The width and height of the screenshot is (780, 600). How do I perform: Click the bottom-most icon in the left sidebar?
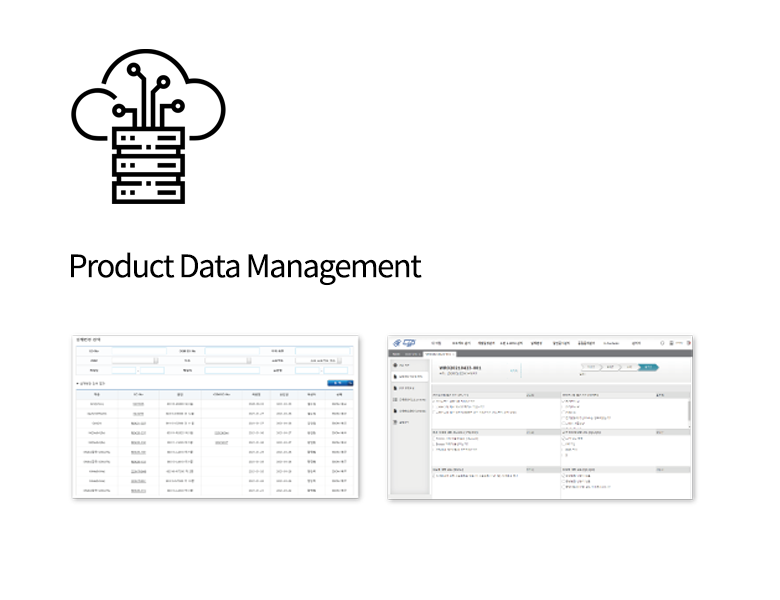tap(394, 423)
